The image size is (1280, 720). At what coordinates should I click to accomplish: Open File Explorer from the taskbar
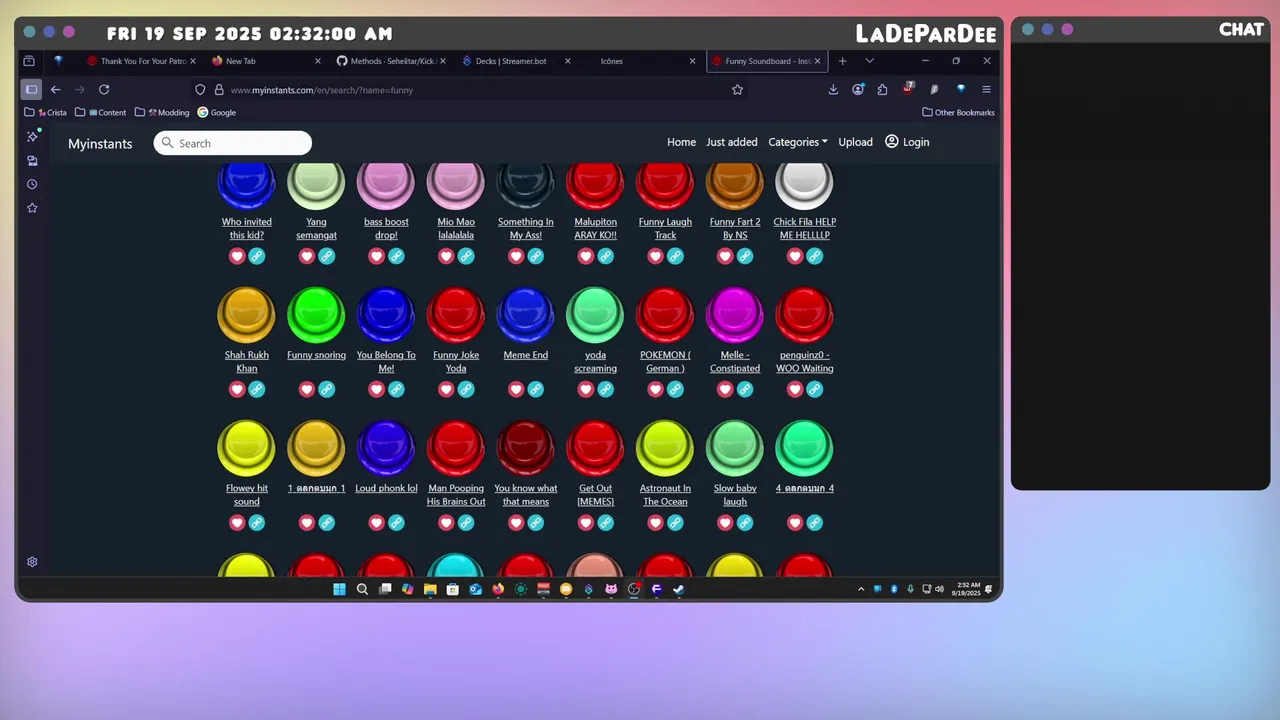430,589
